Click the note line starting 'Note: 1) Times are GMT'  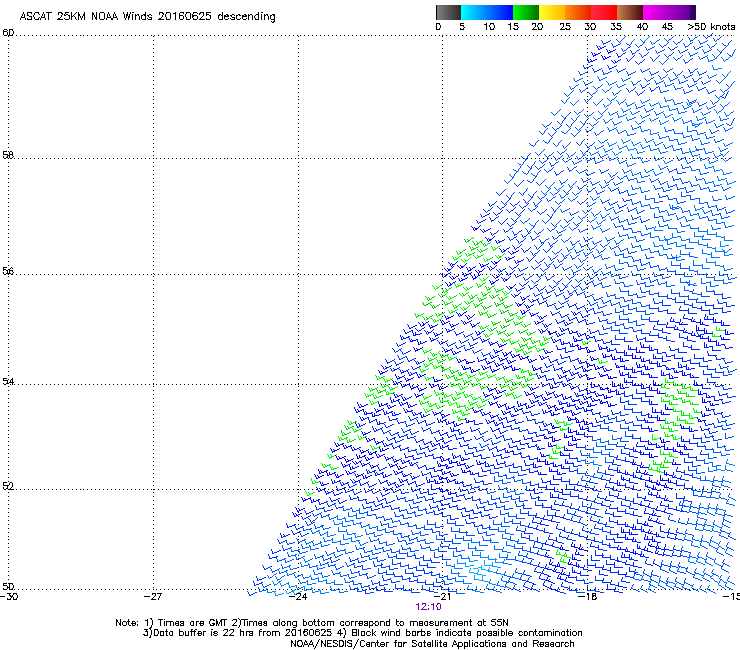tap(312, 623)
